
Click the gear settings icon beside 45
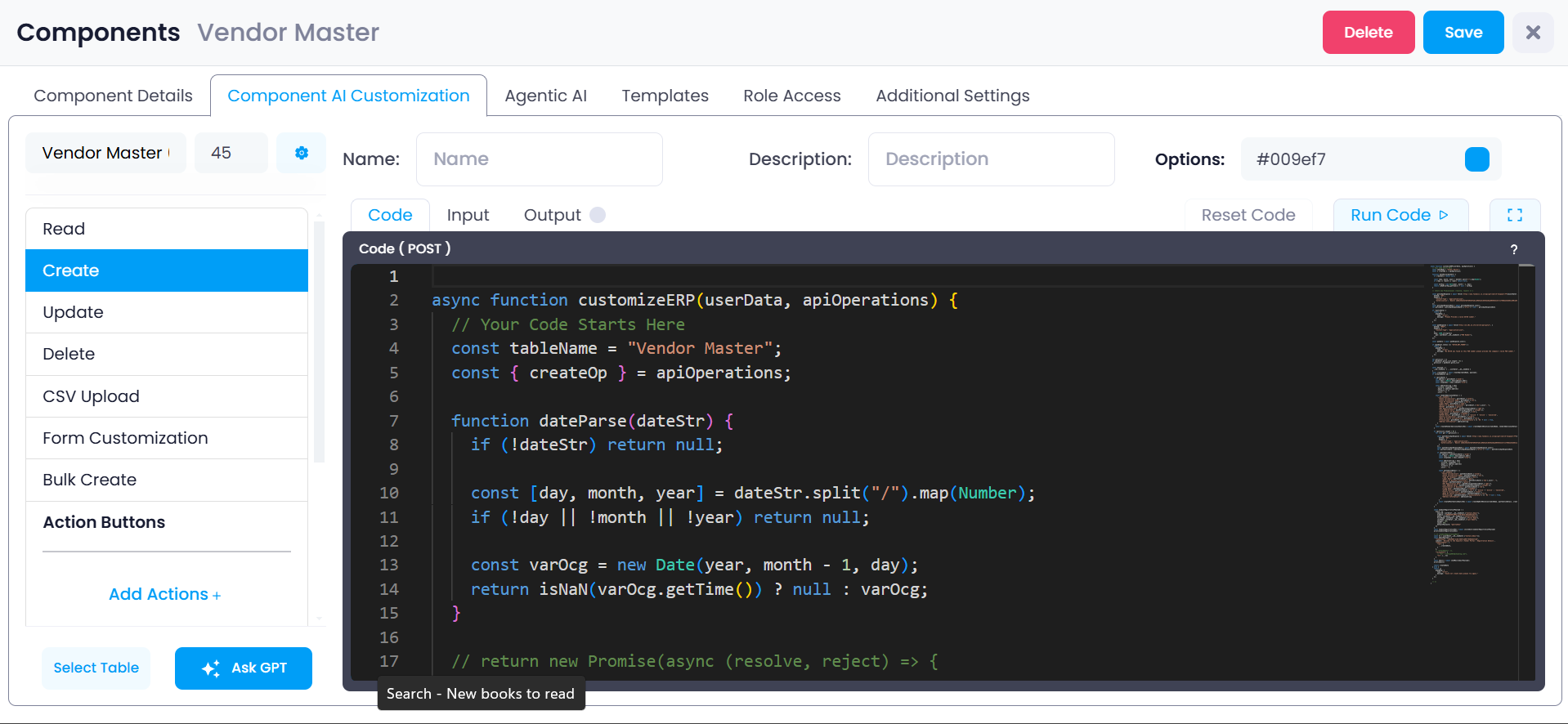click(x=301, y=153)
